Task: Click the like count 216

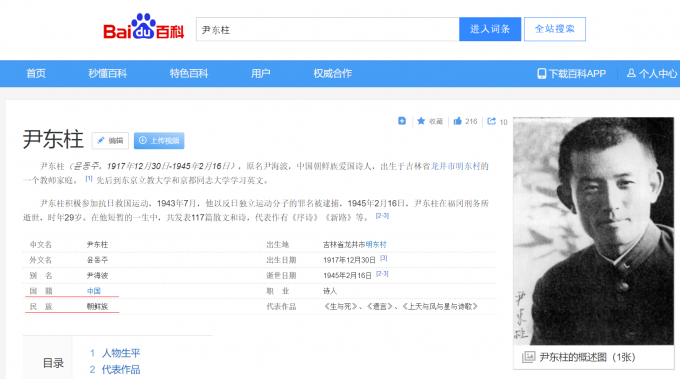Action: point(471,121)
